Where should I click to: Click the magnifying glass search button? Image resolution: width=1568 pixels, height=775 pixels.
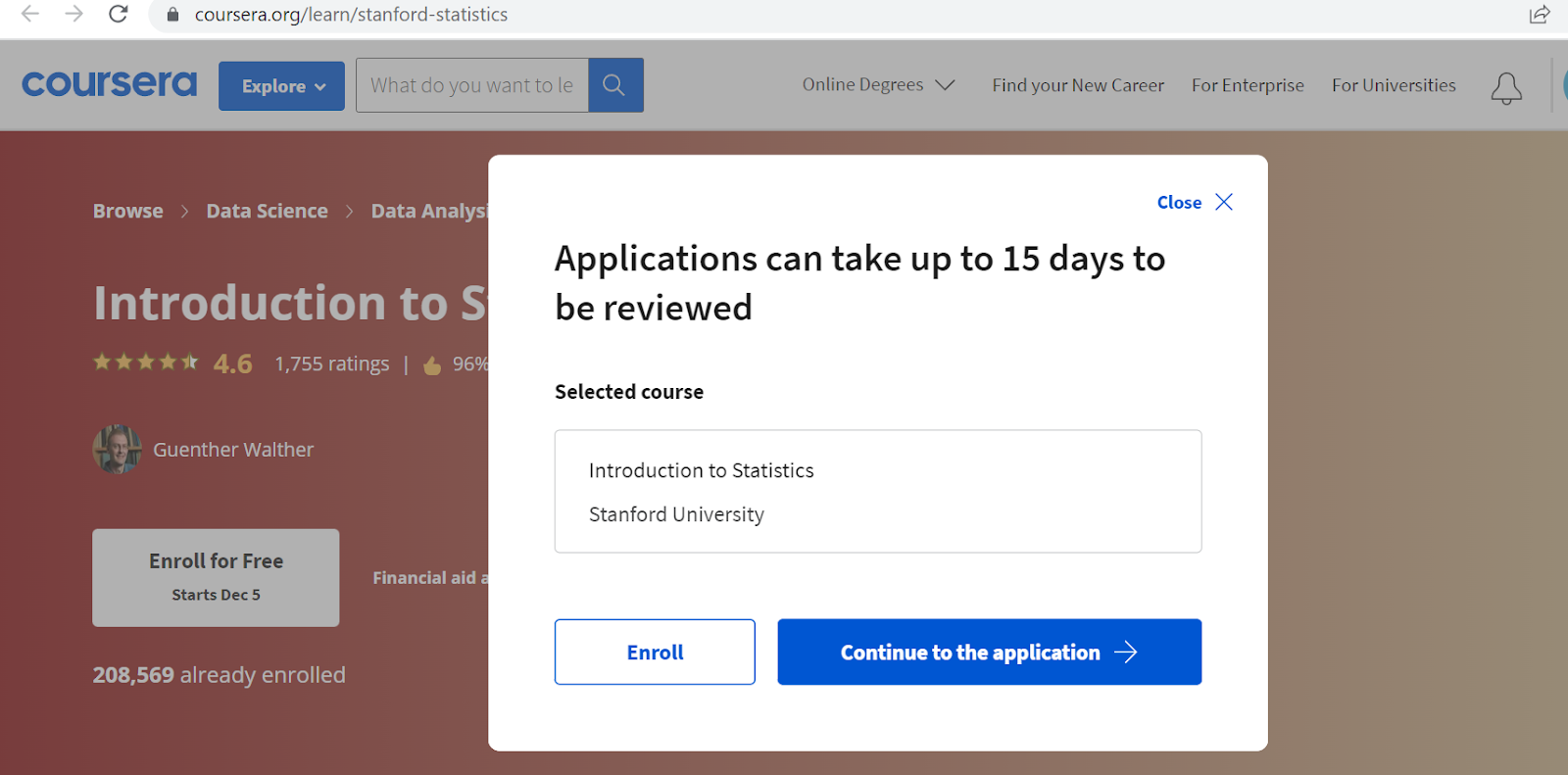pos(615,85)
